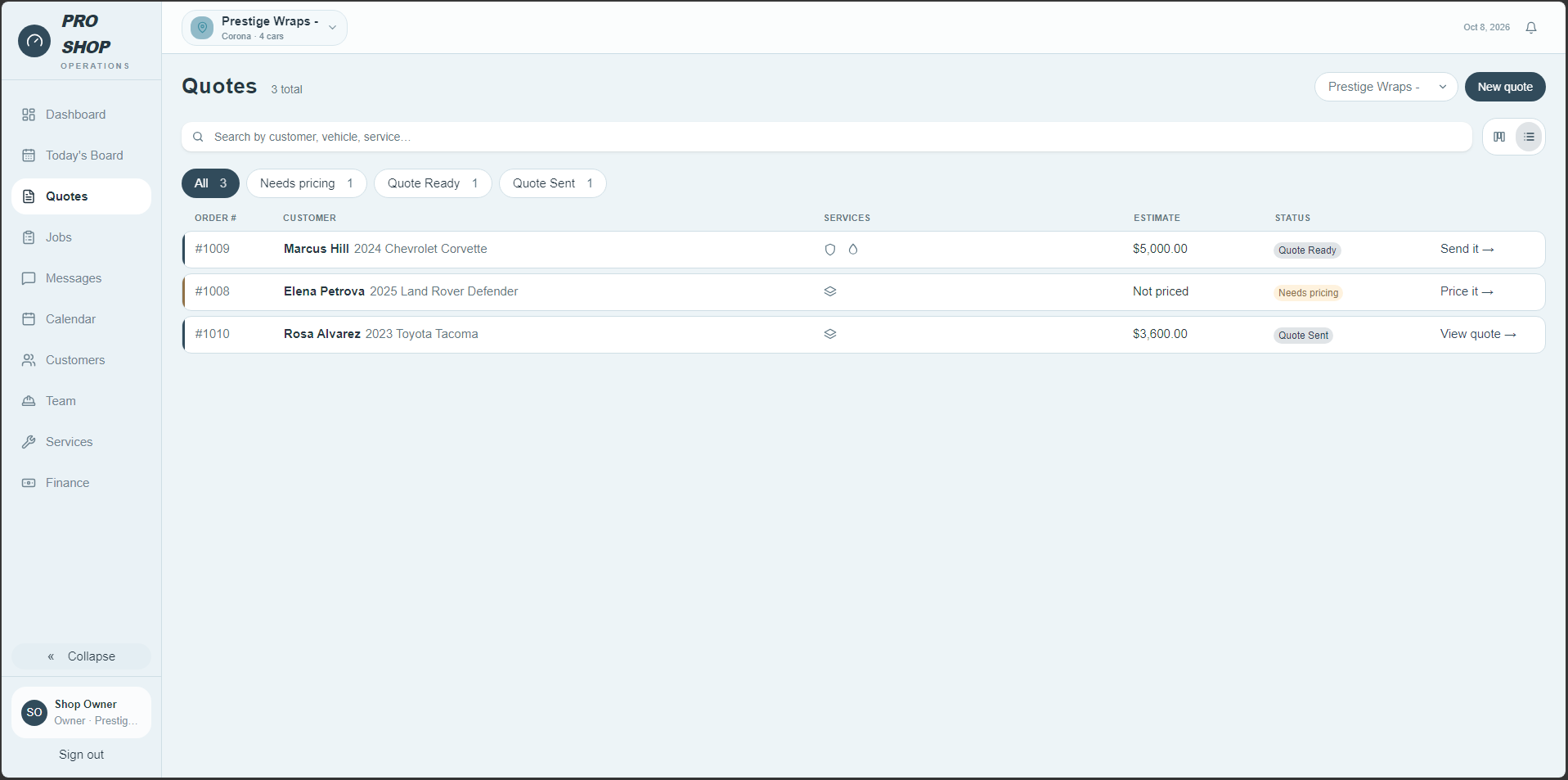
Task: Open the Services page
Action: 81,442
